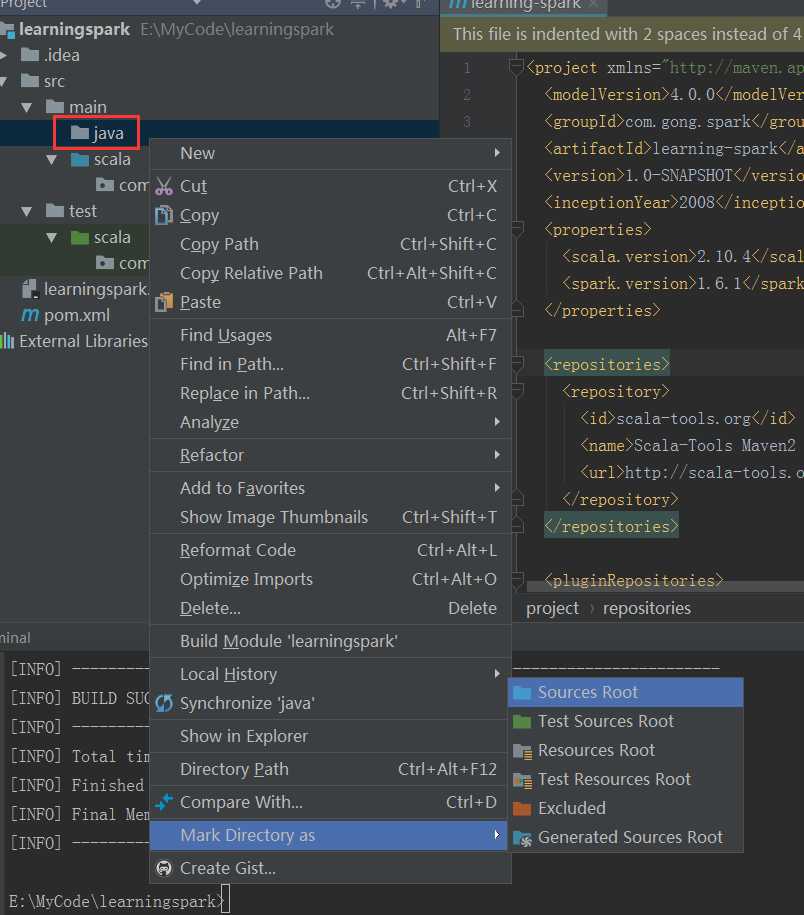Select Show Image Thumbnails
The height and width of the screenshot is (915, 804).
tap(331, 518)
